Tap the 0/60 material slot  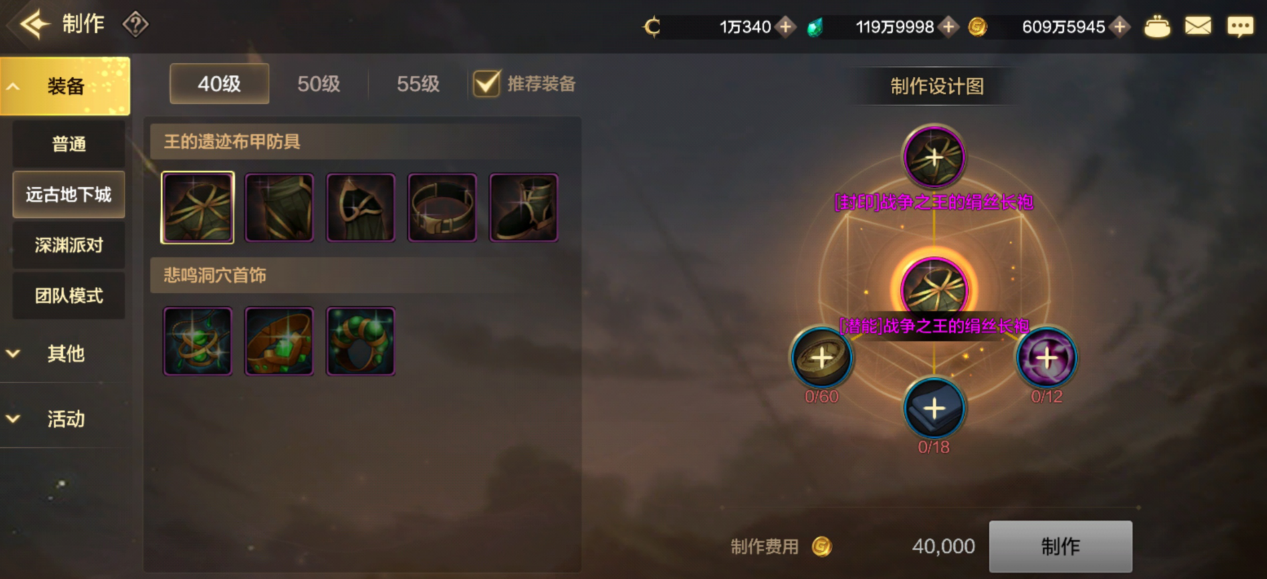click(821, 357)
